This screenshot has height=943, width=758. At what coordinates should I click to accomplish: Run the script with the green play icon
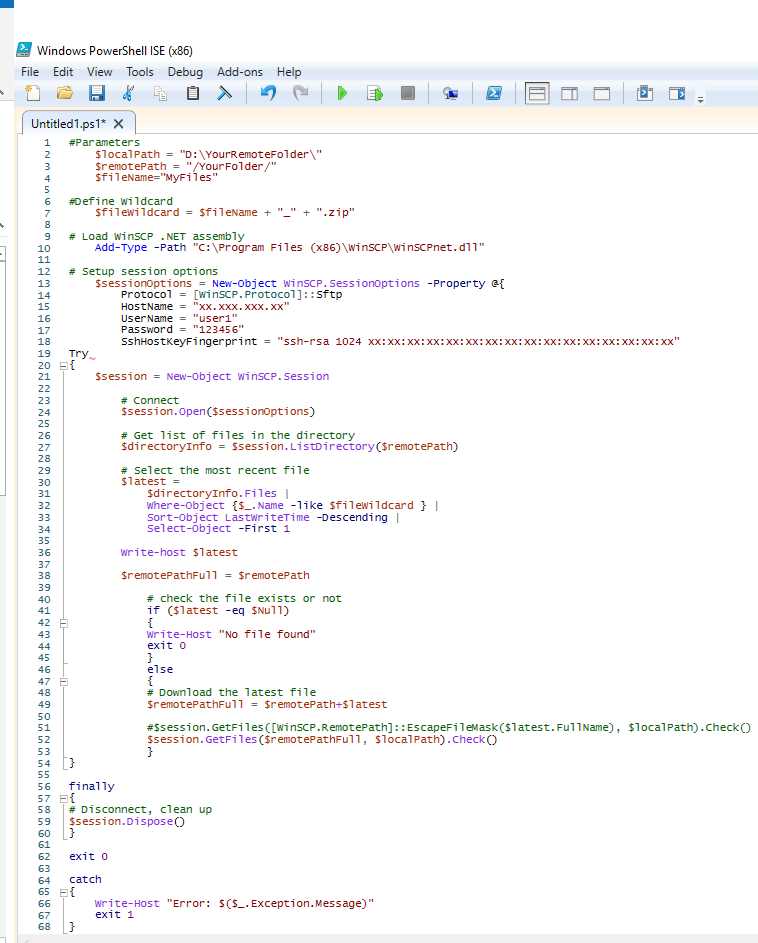pyautogui.click(x=342, y=93)
